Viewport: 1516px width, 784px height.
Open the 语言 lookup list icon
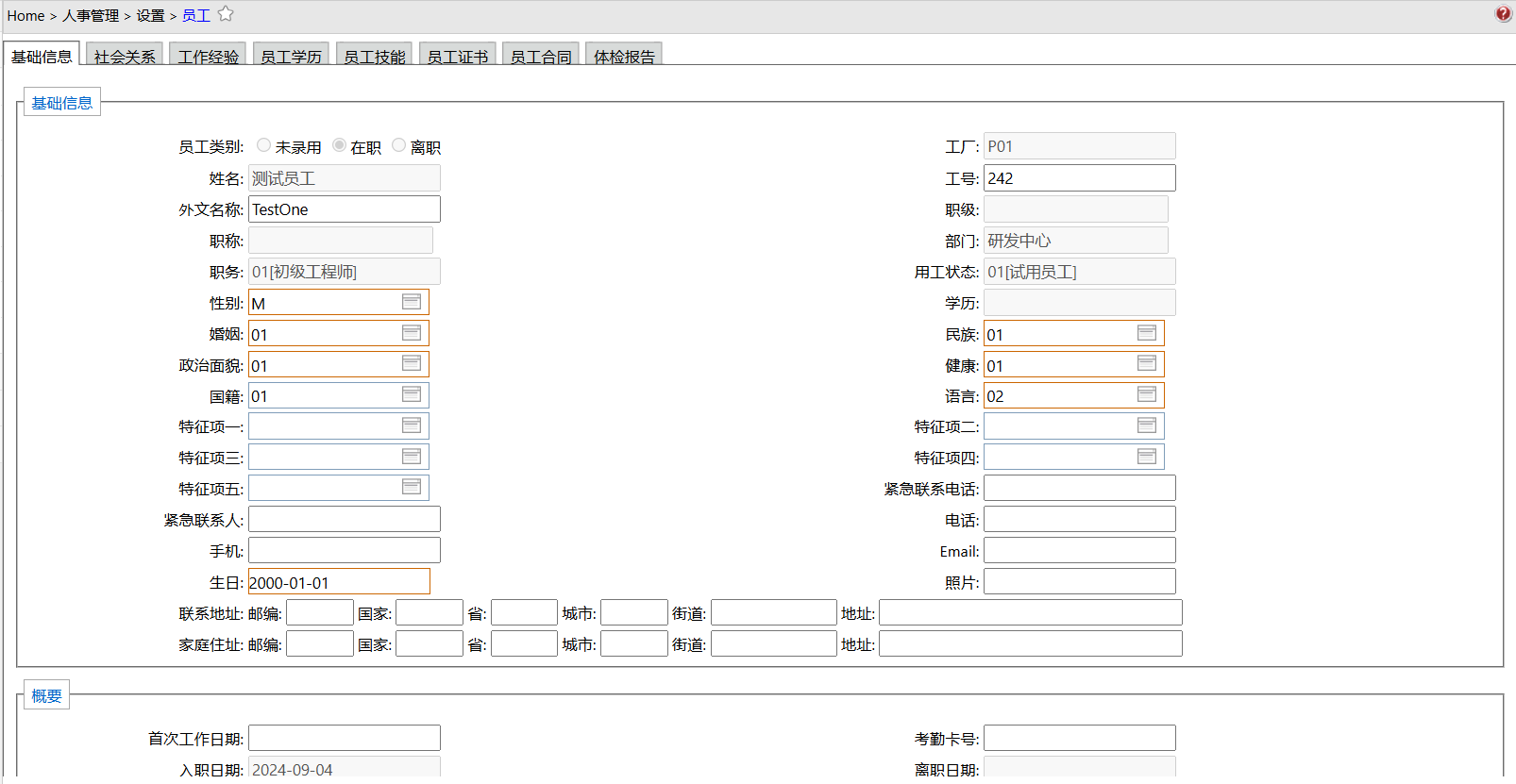[1147, 394]
